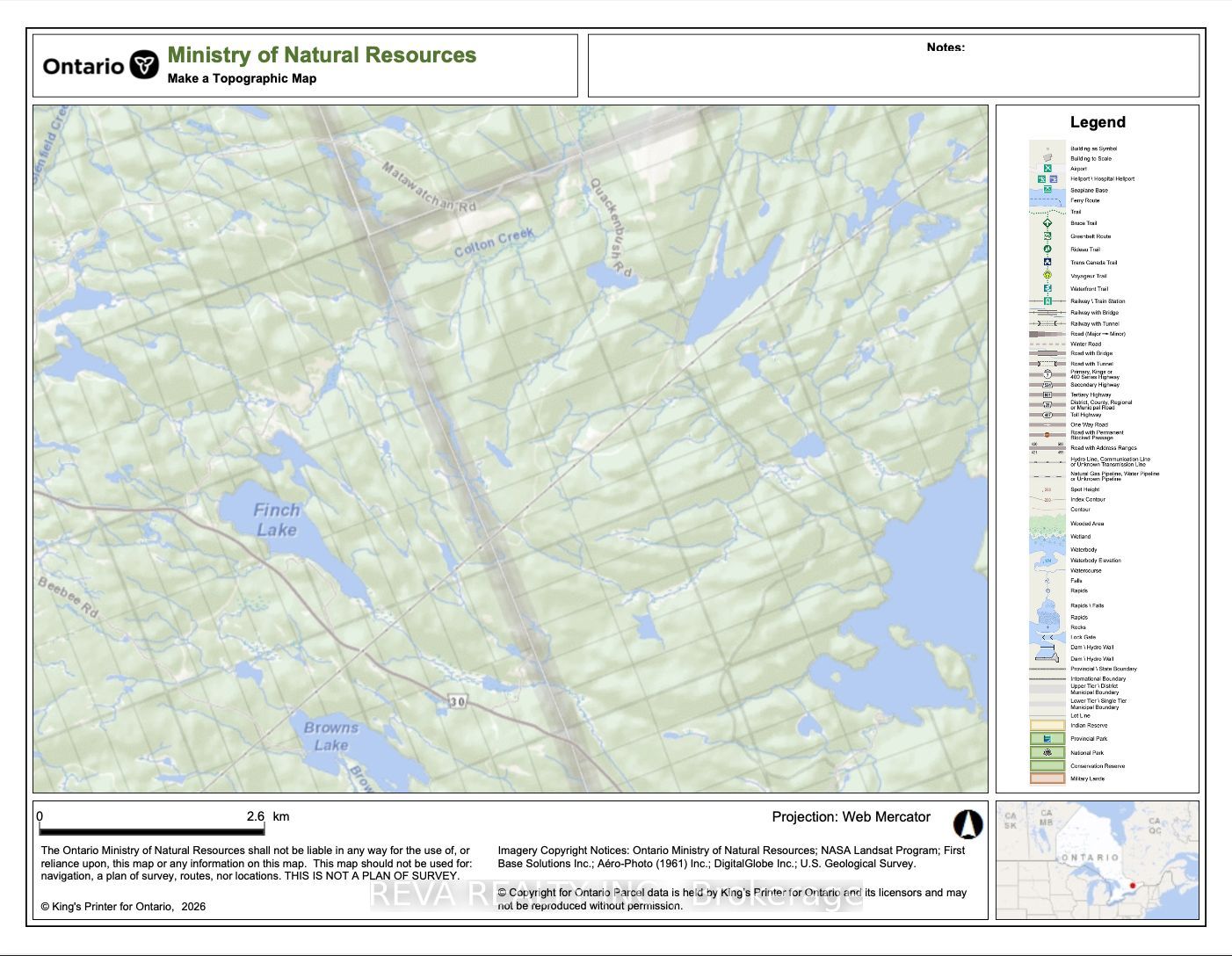Click the Railway Train Station icon

pos(1047,301)
